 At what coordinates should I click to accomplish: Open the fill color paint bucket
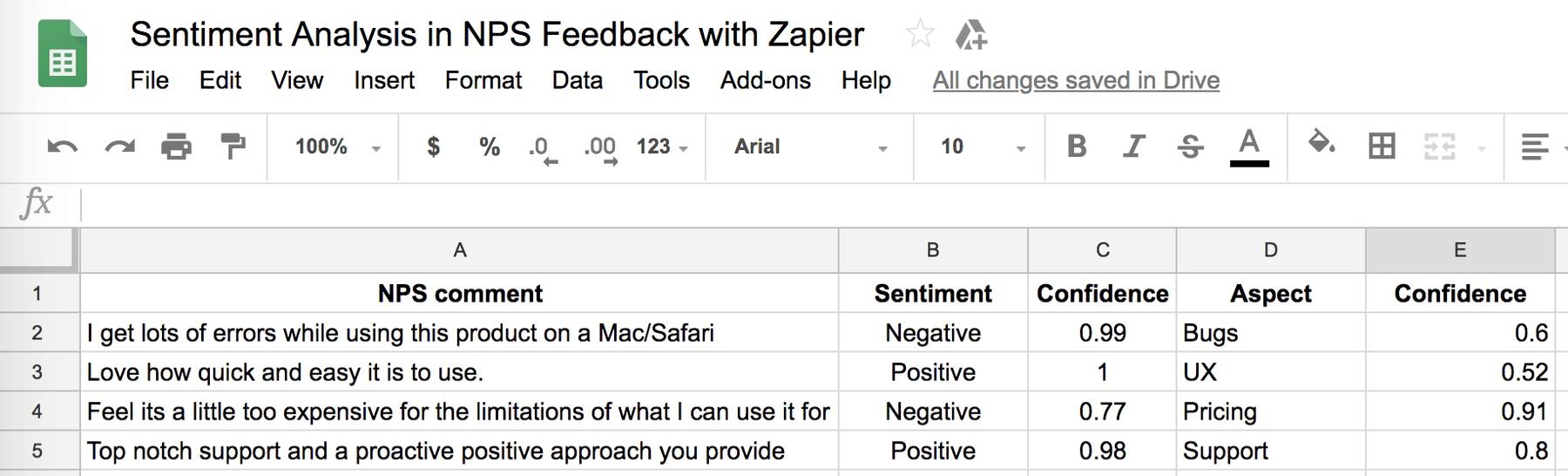coord(1321,143)
